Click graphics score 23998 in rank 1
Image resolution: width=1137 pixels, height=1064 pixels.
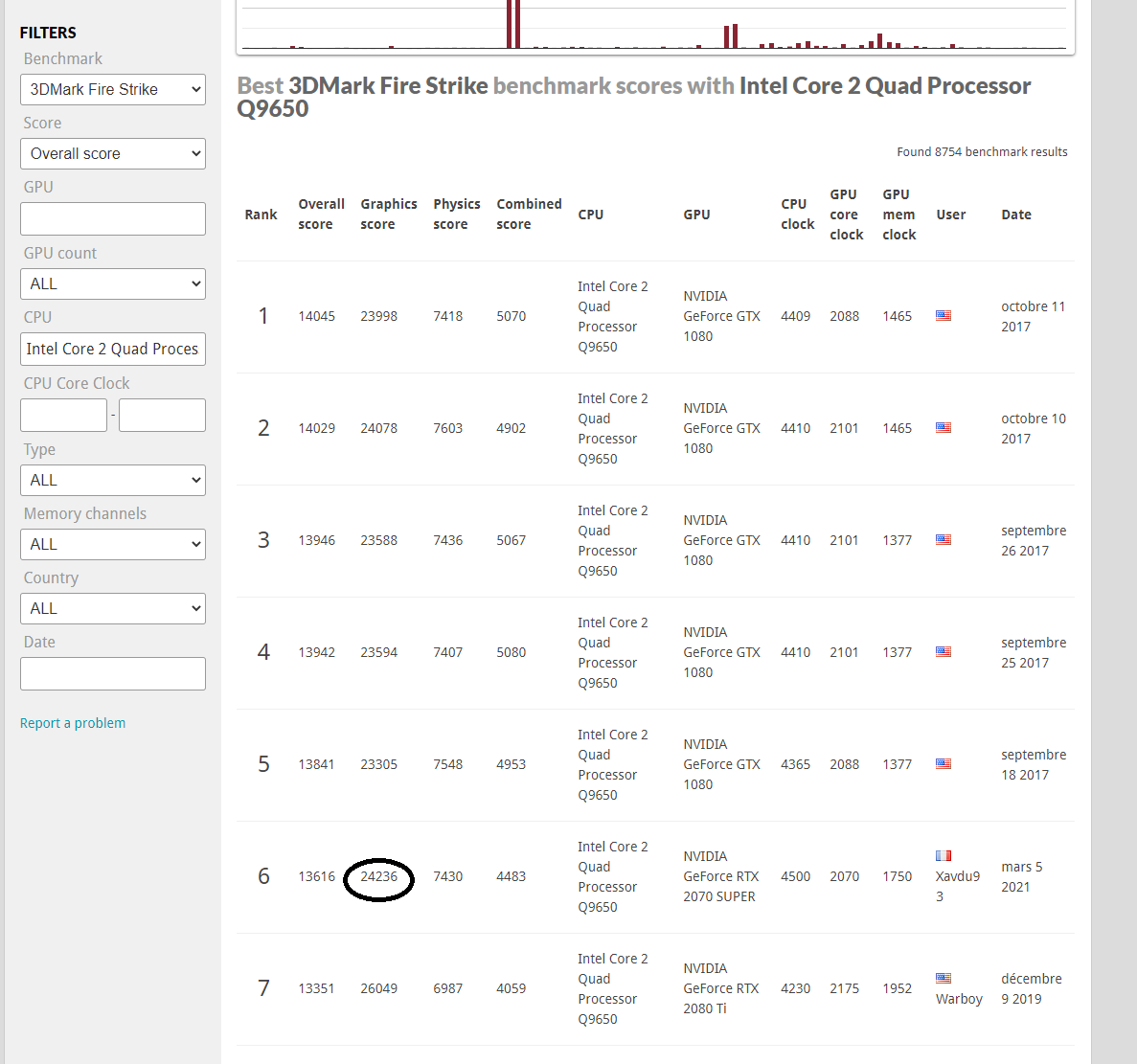click(x=379, y=316)
